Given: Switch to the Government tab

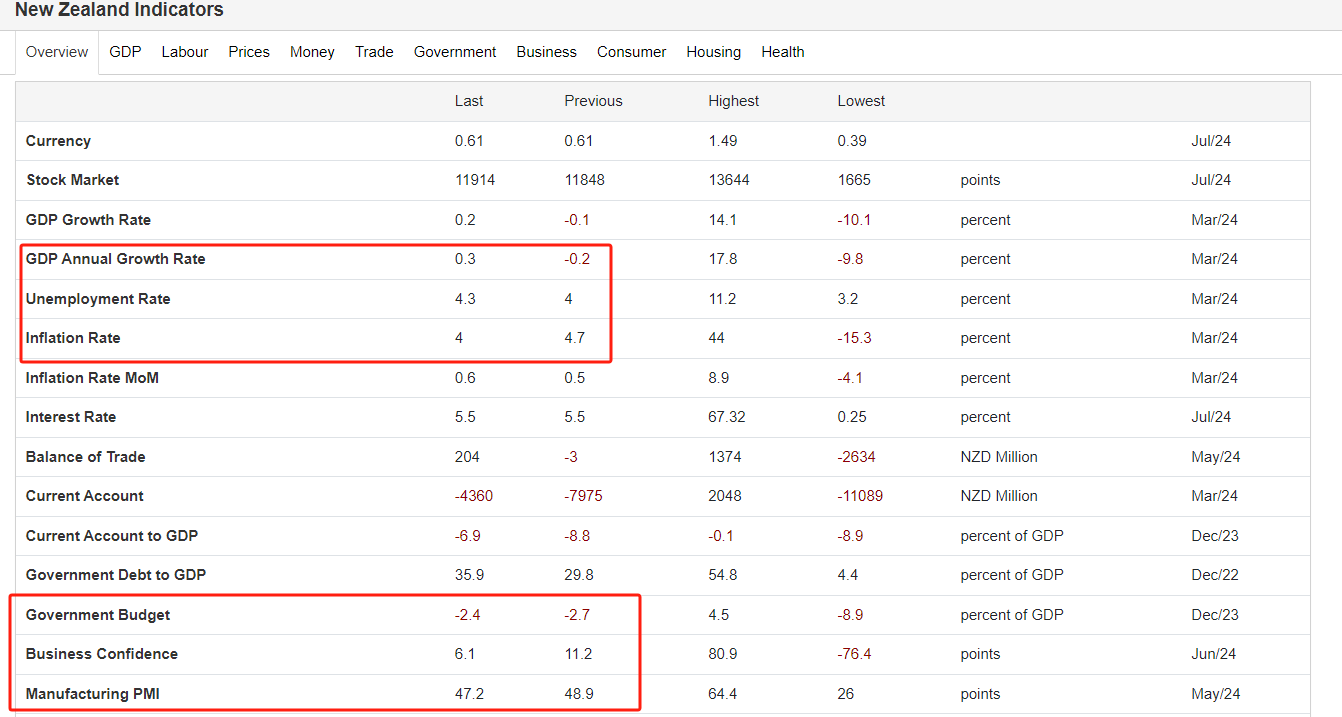Looking at the screenshot, I should click(x=455, y=52).
